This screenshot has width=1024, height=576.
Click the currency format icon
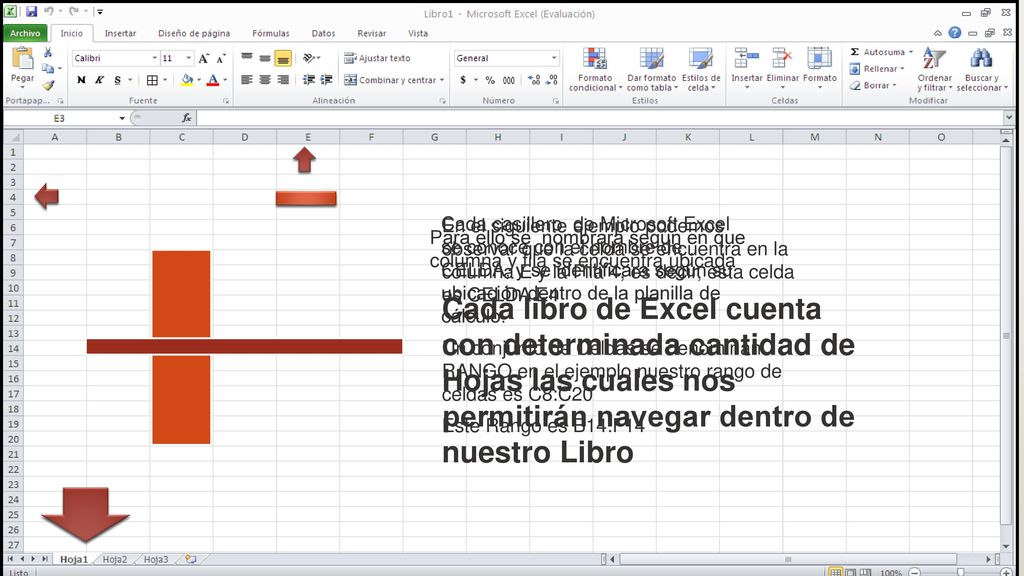click(463, 80)
